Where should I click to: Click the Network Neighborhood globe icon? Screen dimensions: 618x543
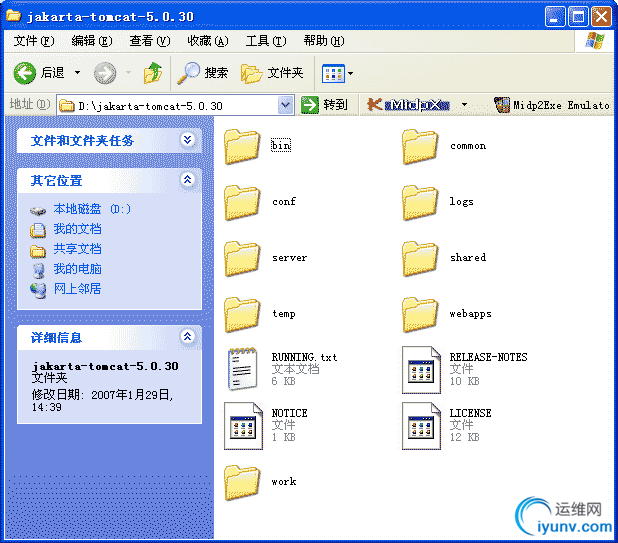[x=38, y=291]
